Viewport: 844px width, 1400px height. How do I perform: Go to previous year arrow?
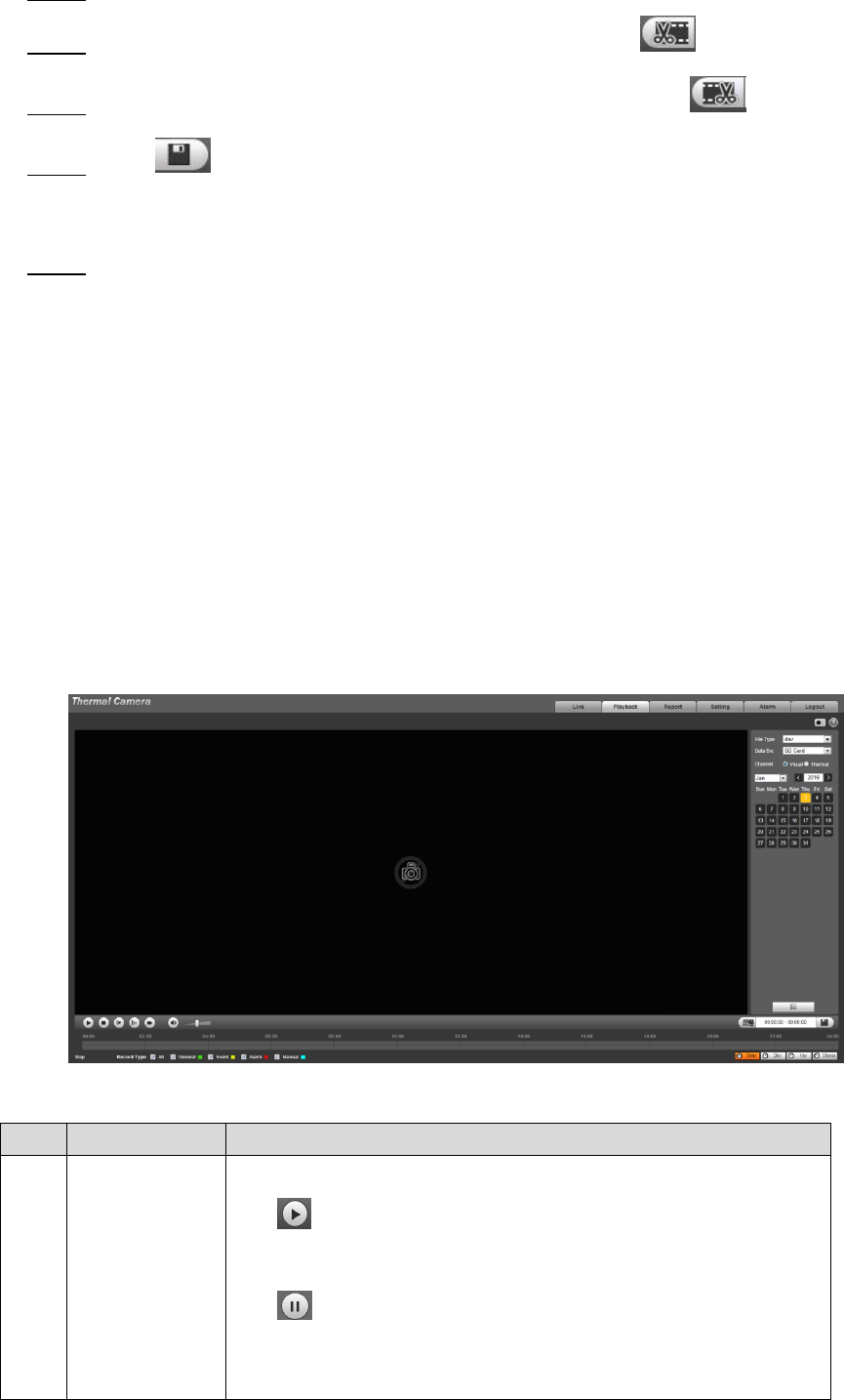(798, 777)
